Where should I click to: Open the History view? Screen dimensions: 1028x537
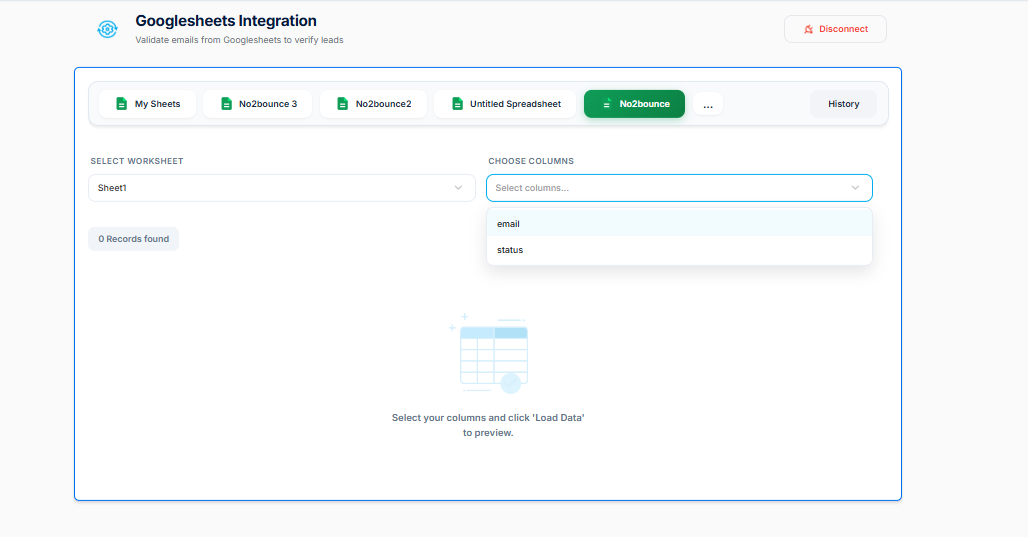click(843, 104)
